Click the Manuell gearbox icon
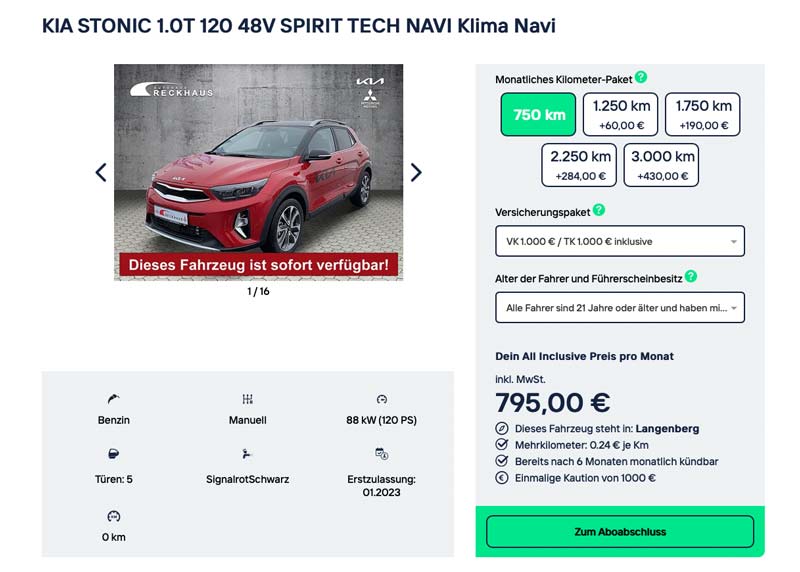The image size is (800, 572). pyautogui.click(x=248, y=399)
